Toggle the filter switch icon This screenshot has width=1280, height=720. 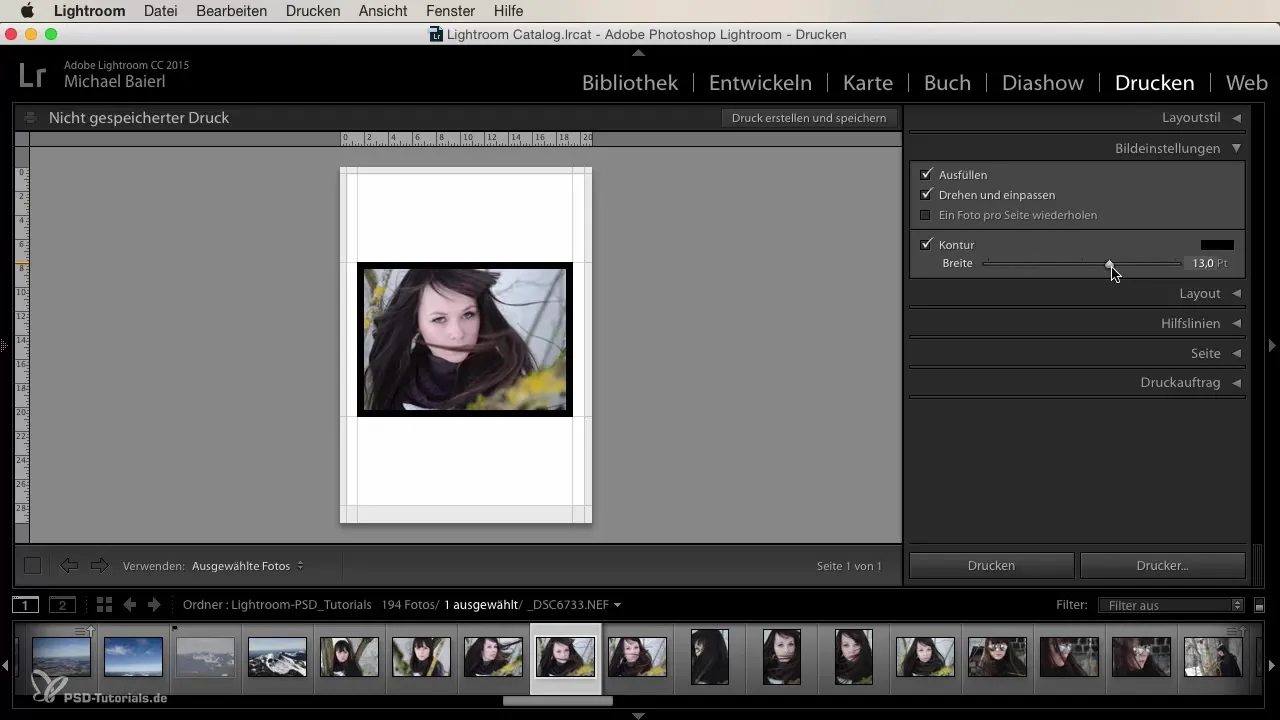[1259, 605]
